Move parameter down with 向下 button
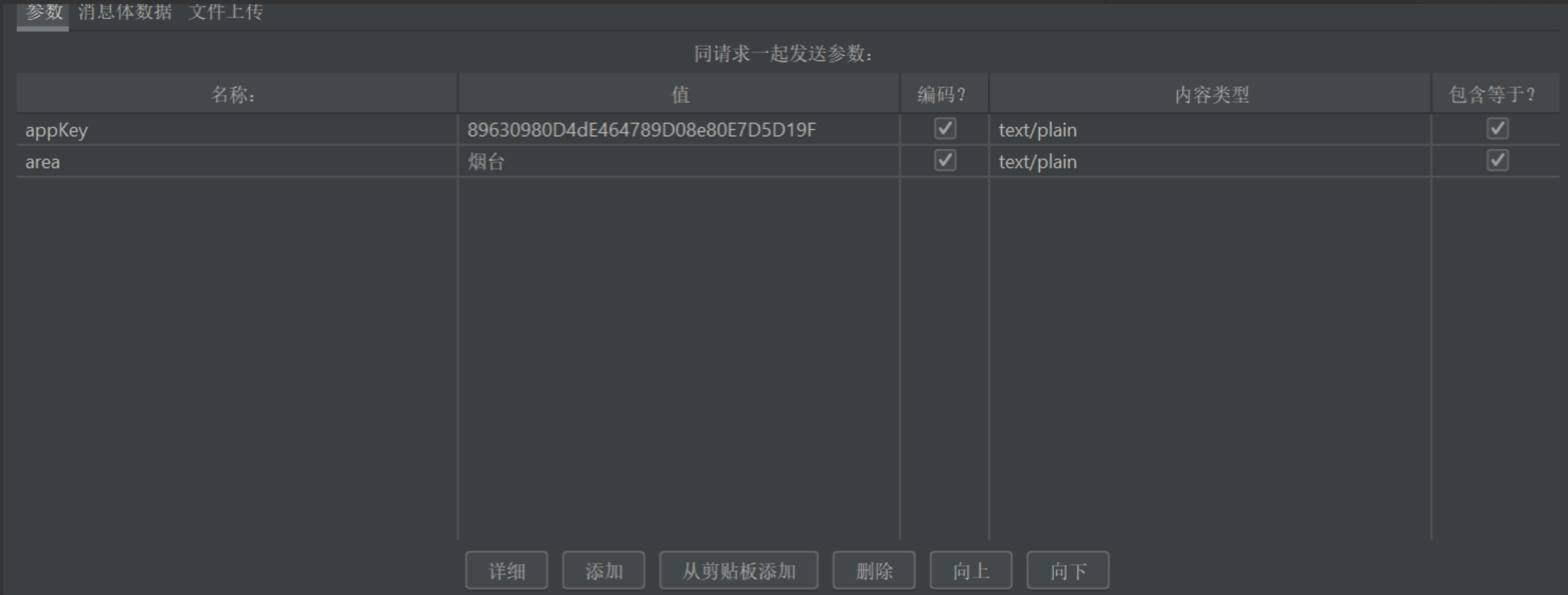This screenshot has width=1568, height=595. coord(1067,570)
